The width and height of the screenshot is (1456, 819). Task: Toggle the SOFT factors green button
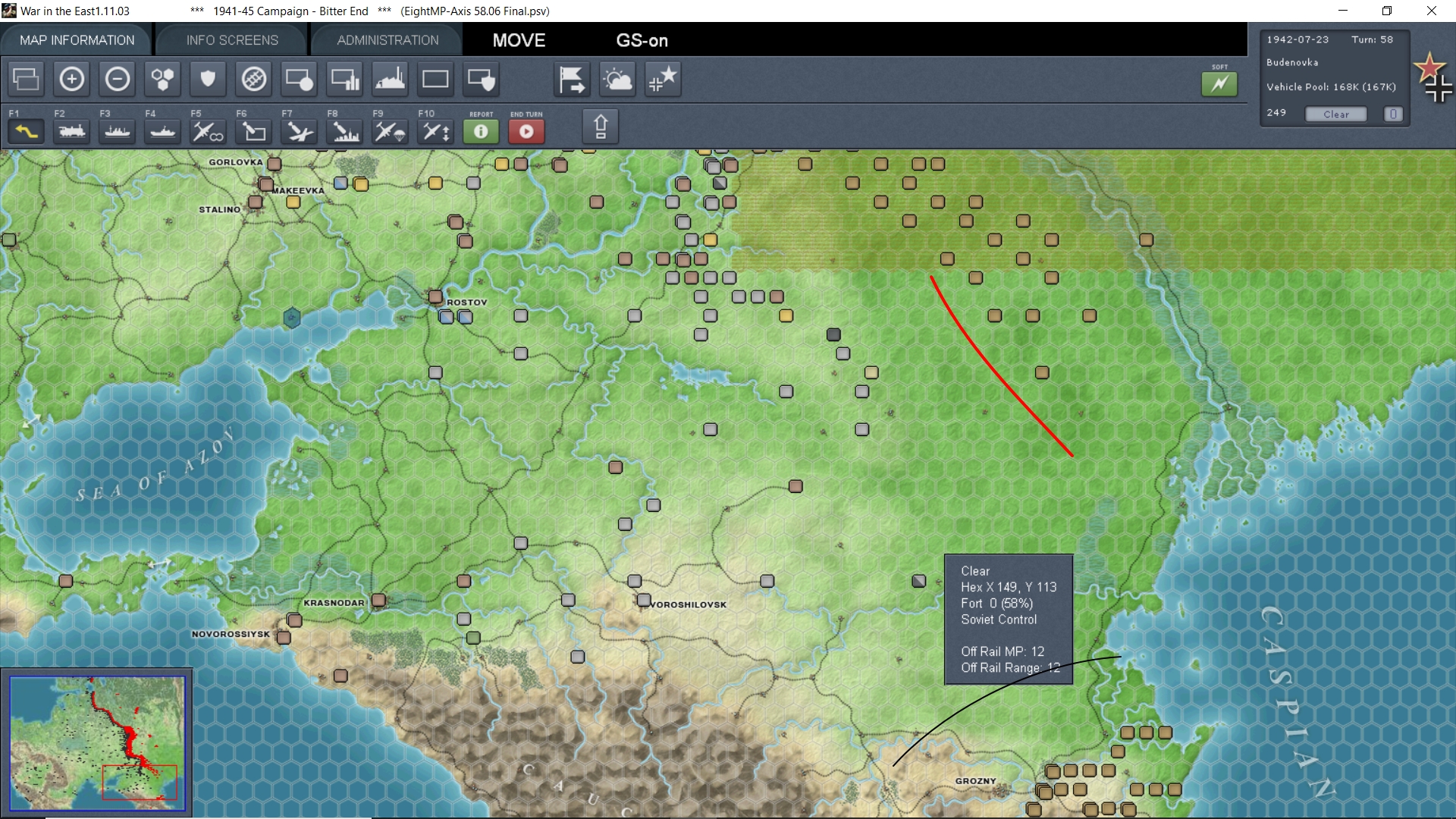[x=1219, y=83]
